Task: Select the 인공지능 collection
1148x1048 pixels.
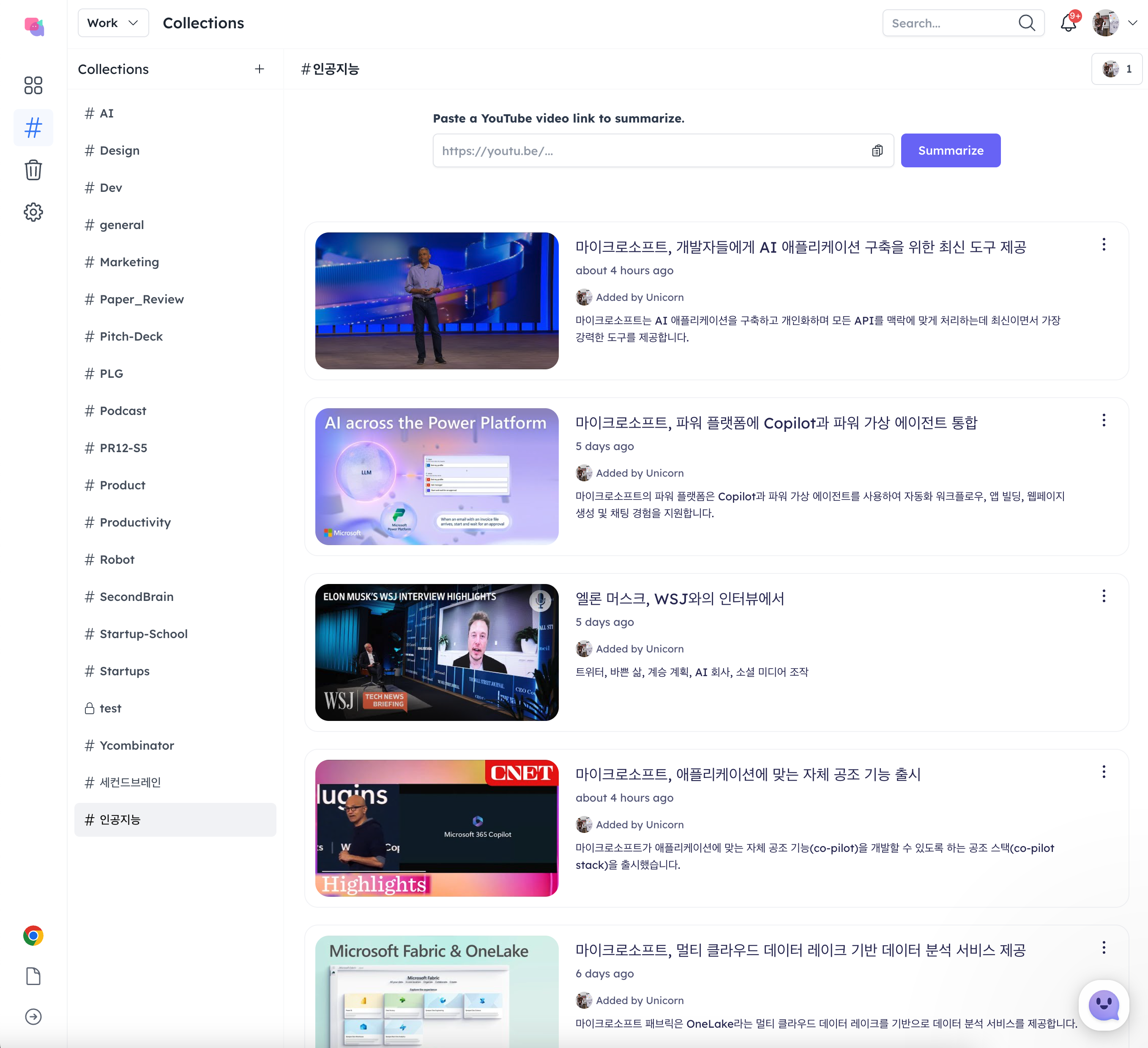Action: click(x=175, y=820)
